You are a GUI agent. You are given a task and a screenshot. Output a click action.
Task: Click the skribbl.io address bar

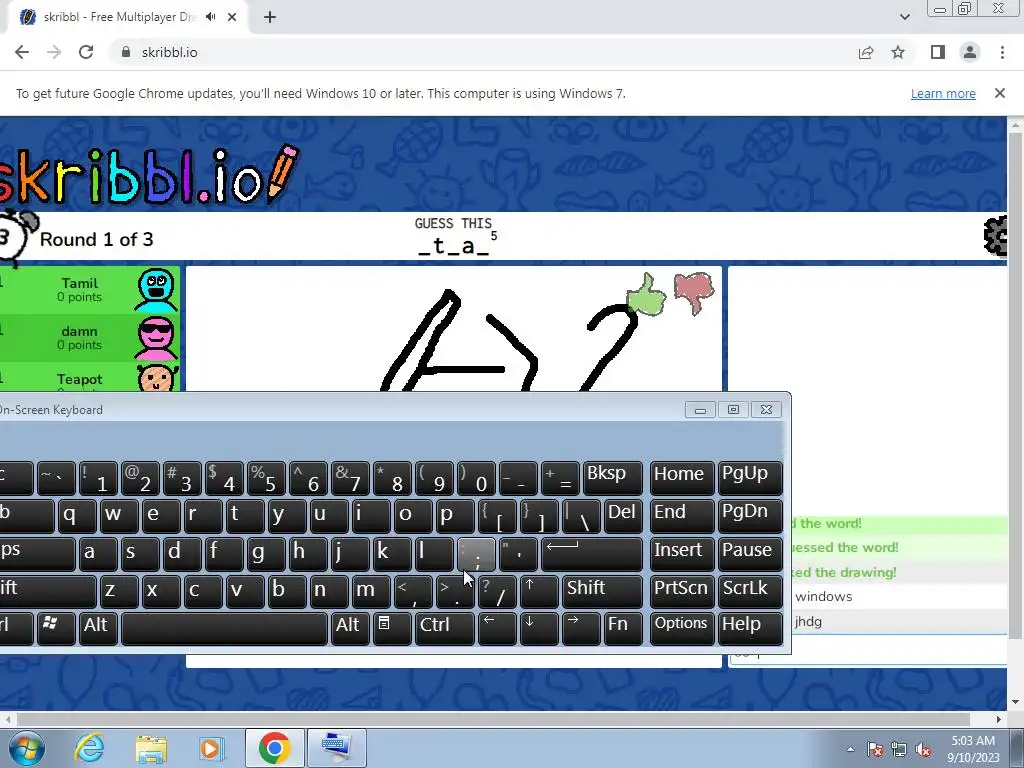[x=481, y=52]
